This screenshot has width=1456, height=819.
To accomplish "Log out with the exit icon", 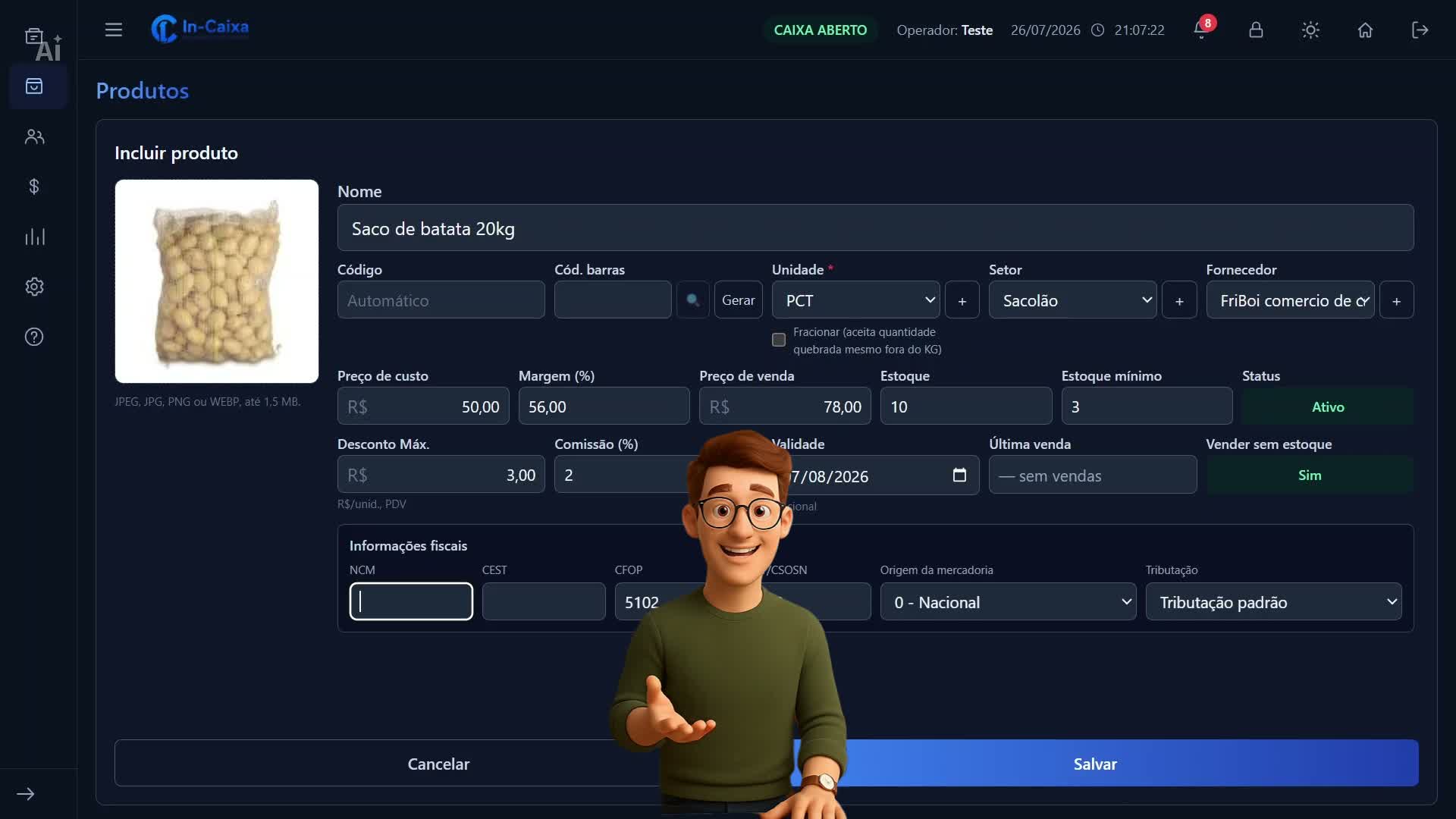I will click(1420, 30).
